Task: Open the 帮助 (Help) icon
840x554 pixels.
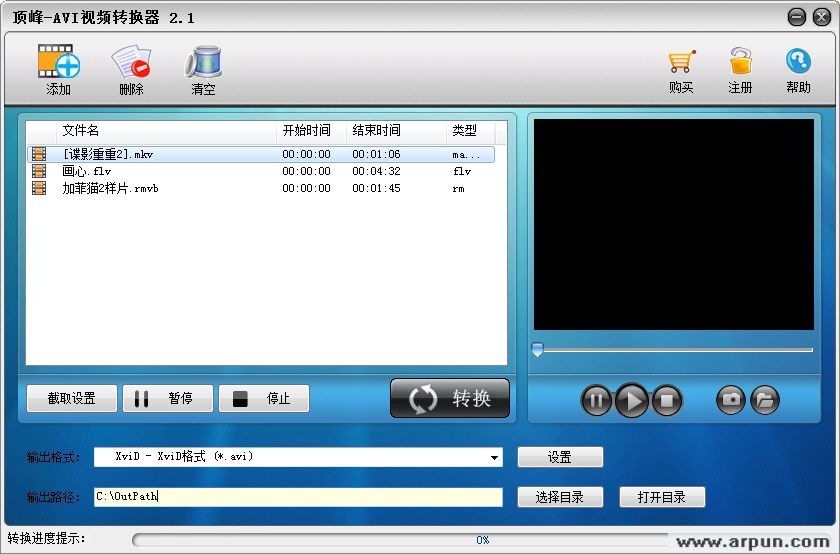Action: coord(798,63)
